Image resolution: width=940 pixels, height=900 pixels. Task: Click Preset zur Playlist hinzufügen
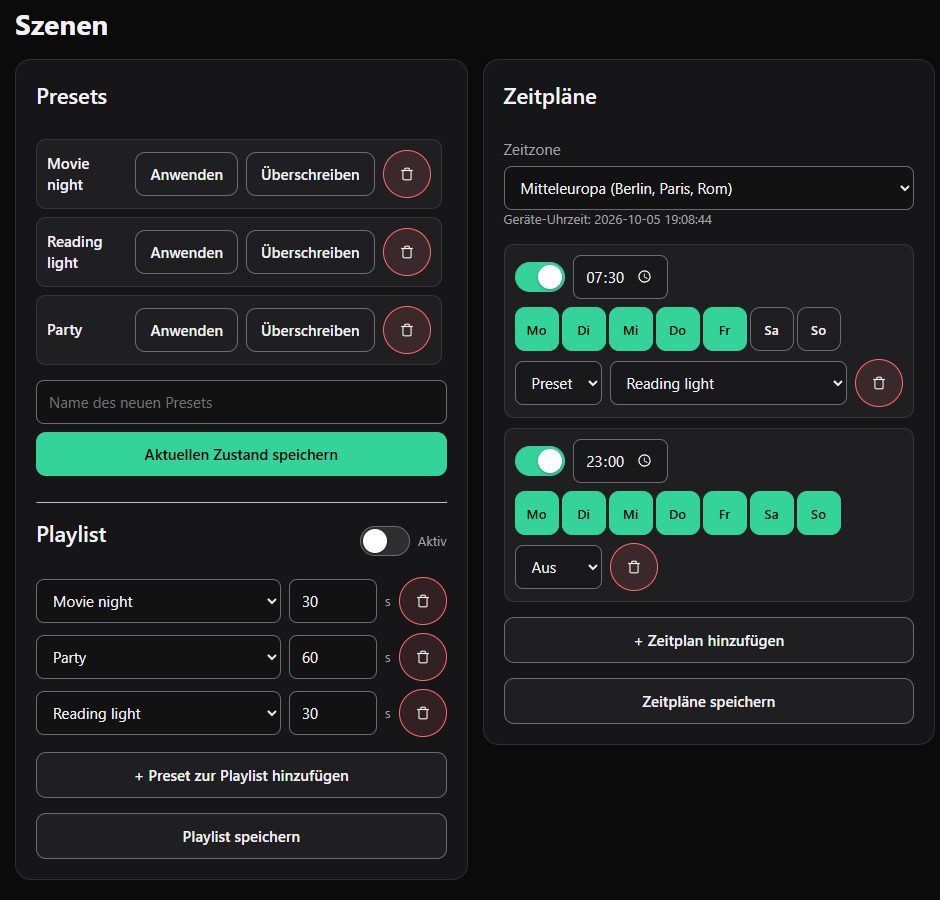click(x=242, y=775)
